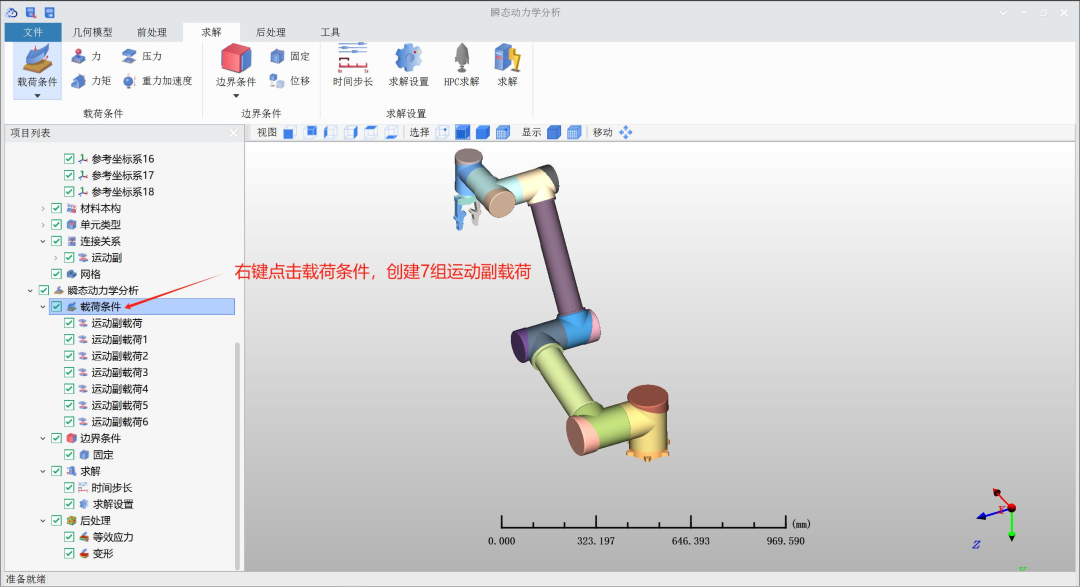Toggle 变形 checkbox
This screenshot has width=1080, height=587.
(69, 553)
